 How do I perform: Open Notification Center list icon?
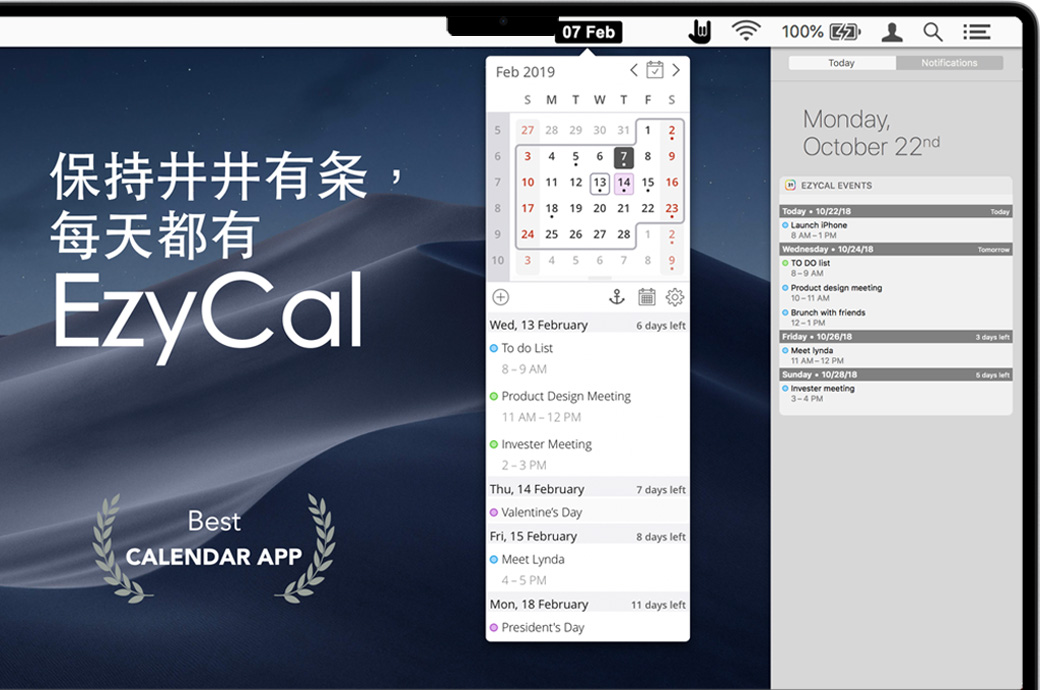pyautogui.click(x=976, y=32)
